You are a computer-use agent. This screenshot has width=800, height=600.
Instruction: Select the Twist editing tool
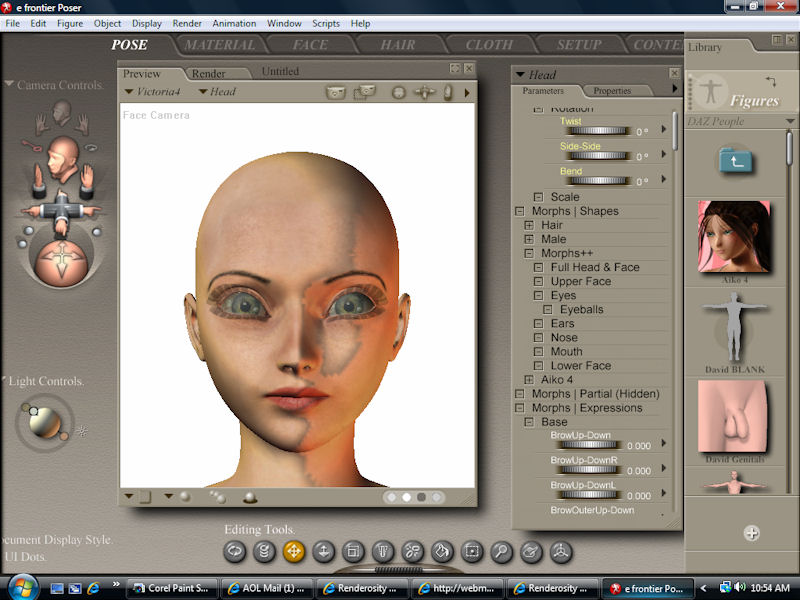[265, 550]
